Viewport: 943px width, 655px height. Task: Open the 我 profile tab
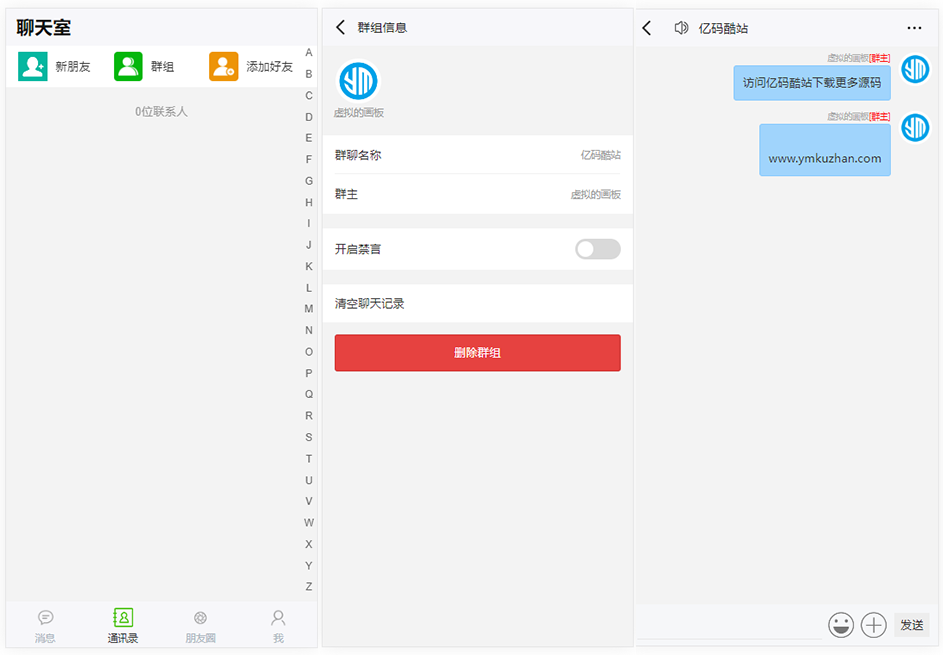point(278,626)
